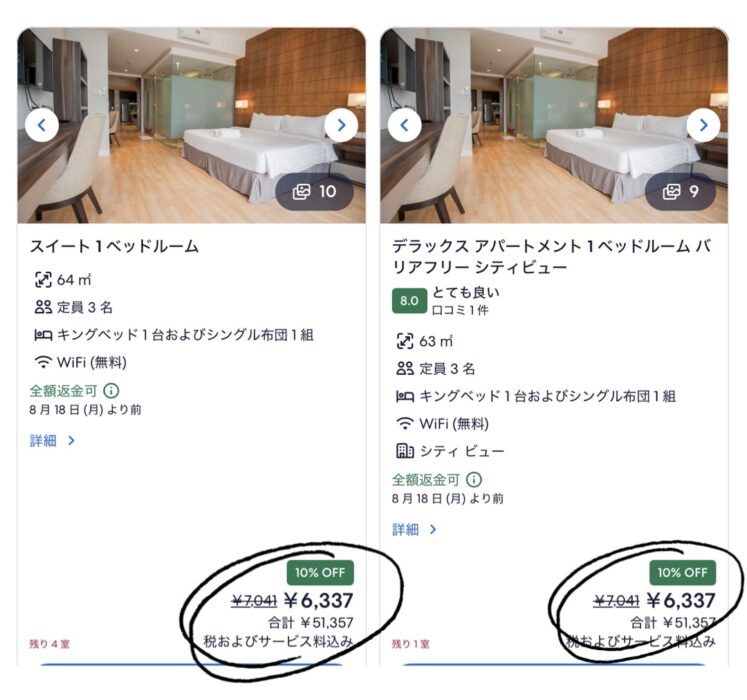Click 10% OFF badge on Suite card

[320, 573]
